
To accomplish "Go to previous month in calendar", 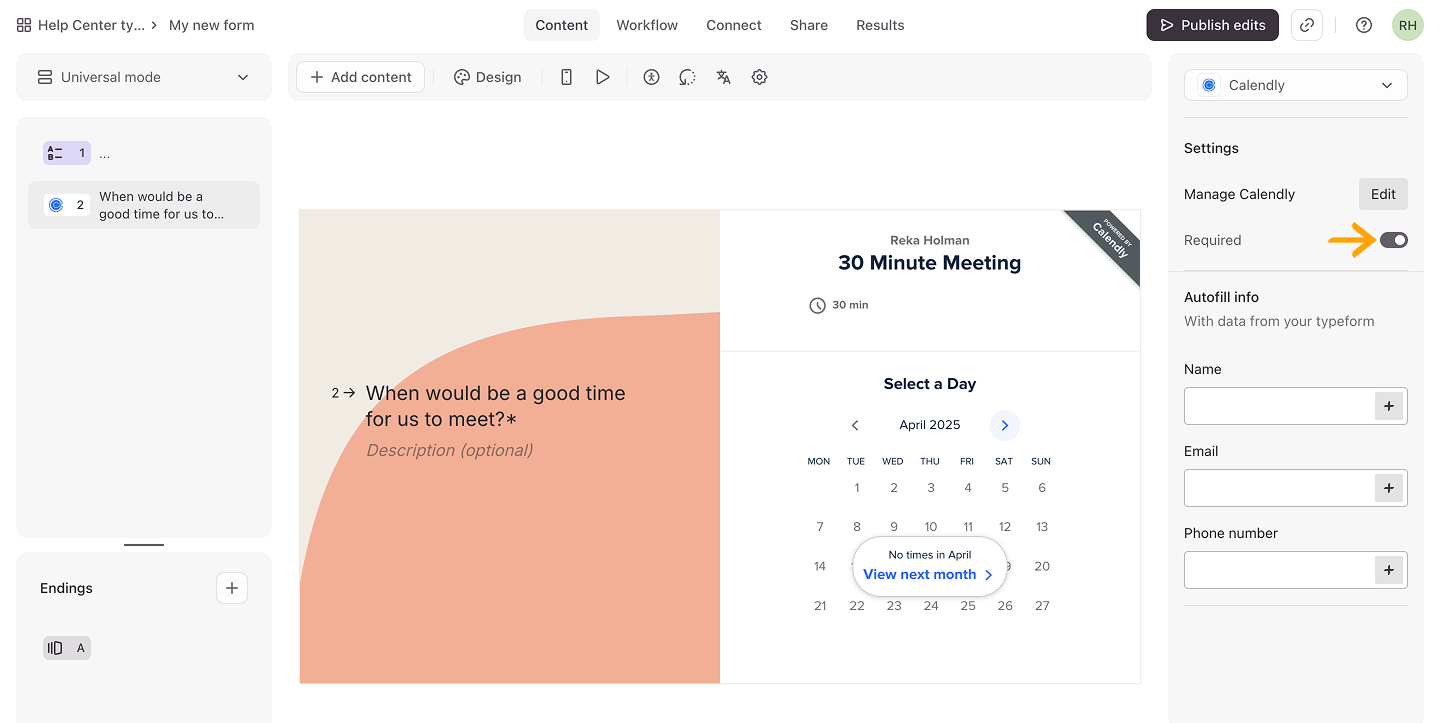I will pos(855,425).
